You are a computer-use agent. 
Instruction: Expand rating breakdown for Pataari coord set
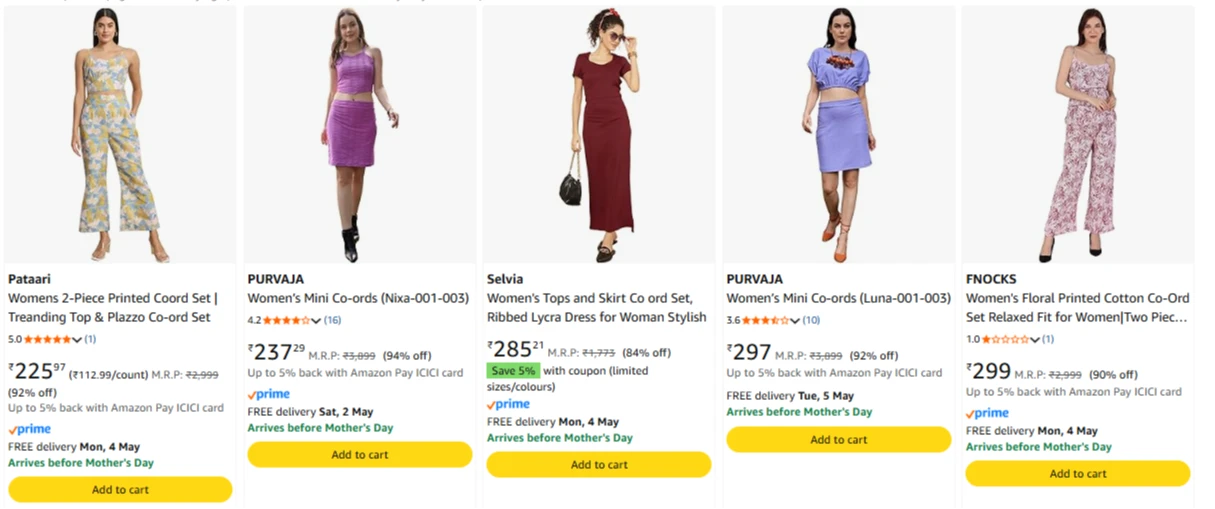(x=77, y=339)
